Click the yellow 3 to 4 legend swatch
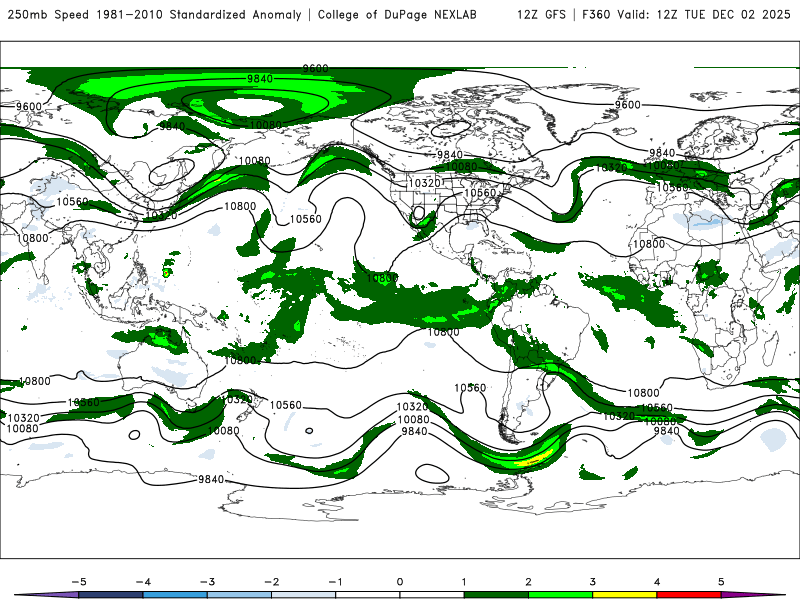This screenshot has width=800, height=600. (x=624, y=595)
